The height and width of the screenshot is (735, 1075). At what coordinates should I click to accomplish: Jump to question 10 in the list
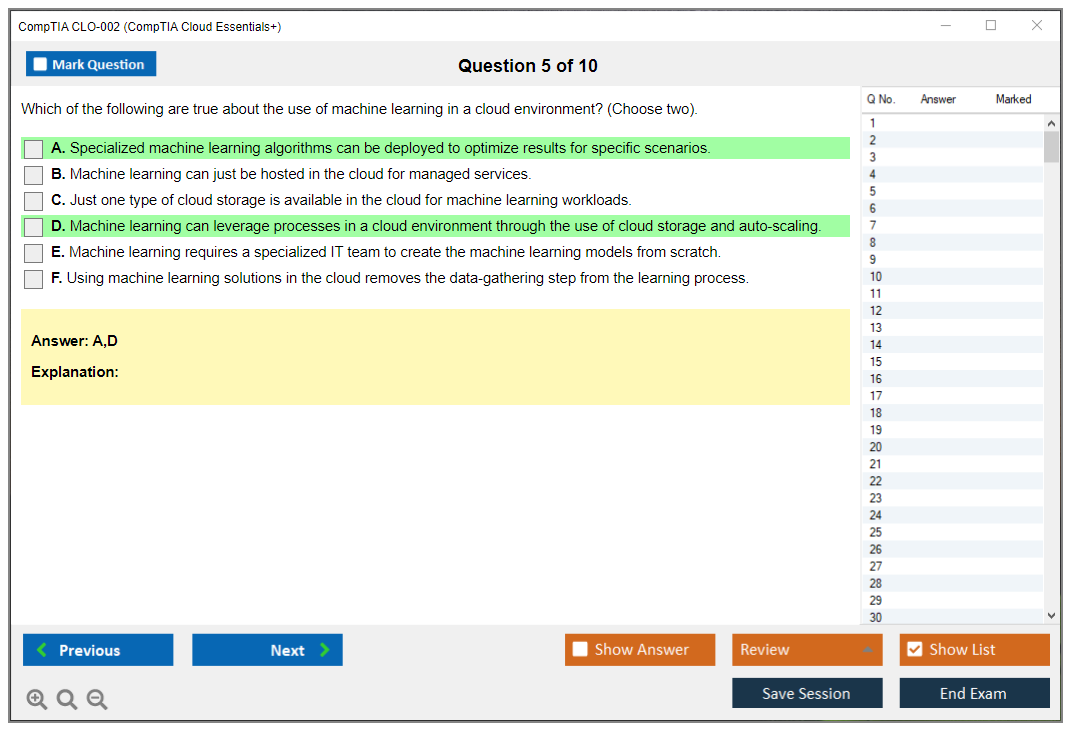(x=876, y=277)
